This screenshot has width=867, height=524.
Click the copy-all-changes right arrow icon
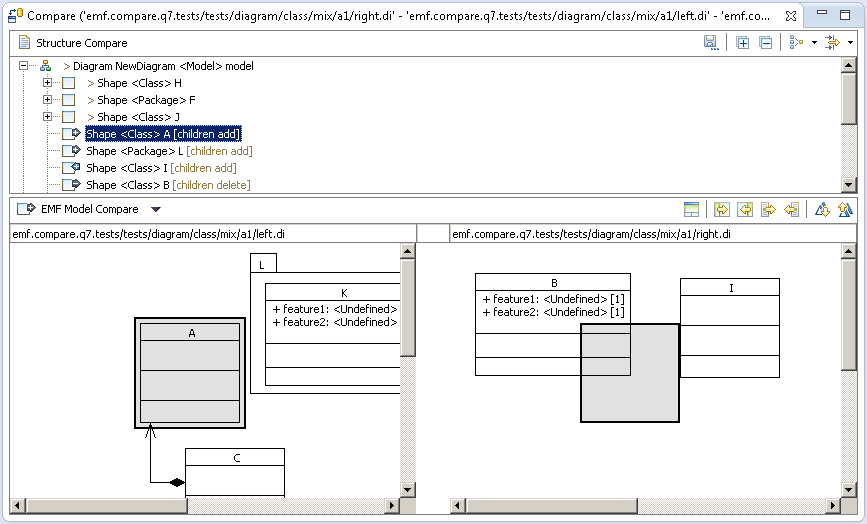point(768,209)
